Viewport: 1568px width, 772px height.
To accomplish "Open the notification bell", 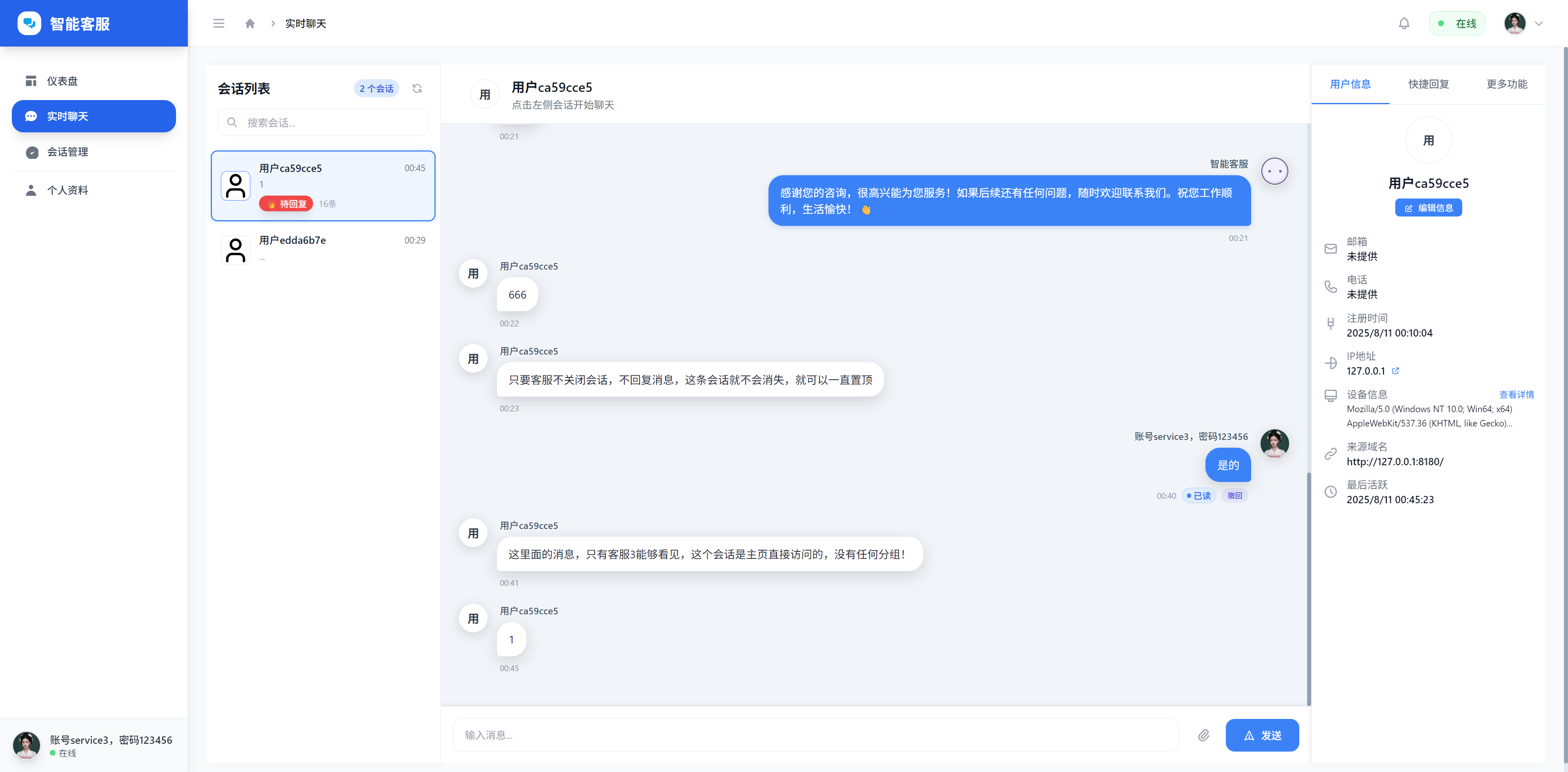I will tap(1404, 23).
